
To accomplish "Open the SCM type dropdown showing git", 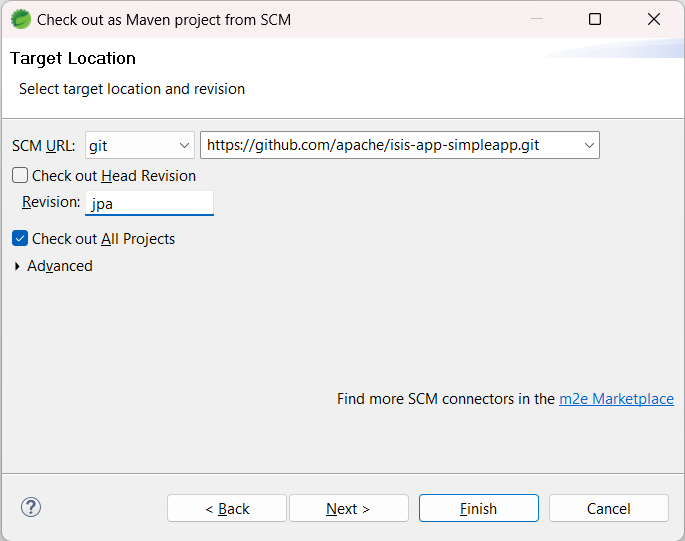I will 139,145.
